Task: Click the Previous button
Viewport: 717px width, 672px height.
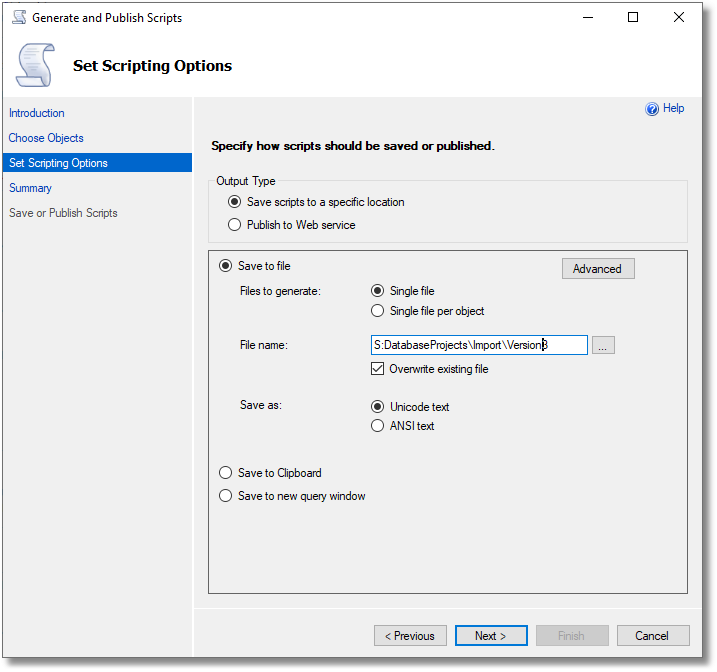Action: 410,636
